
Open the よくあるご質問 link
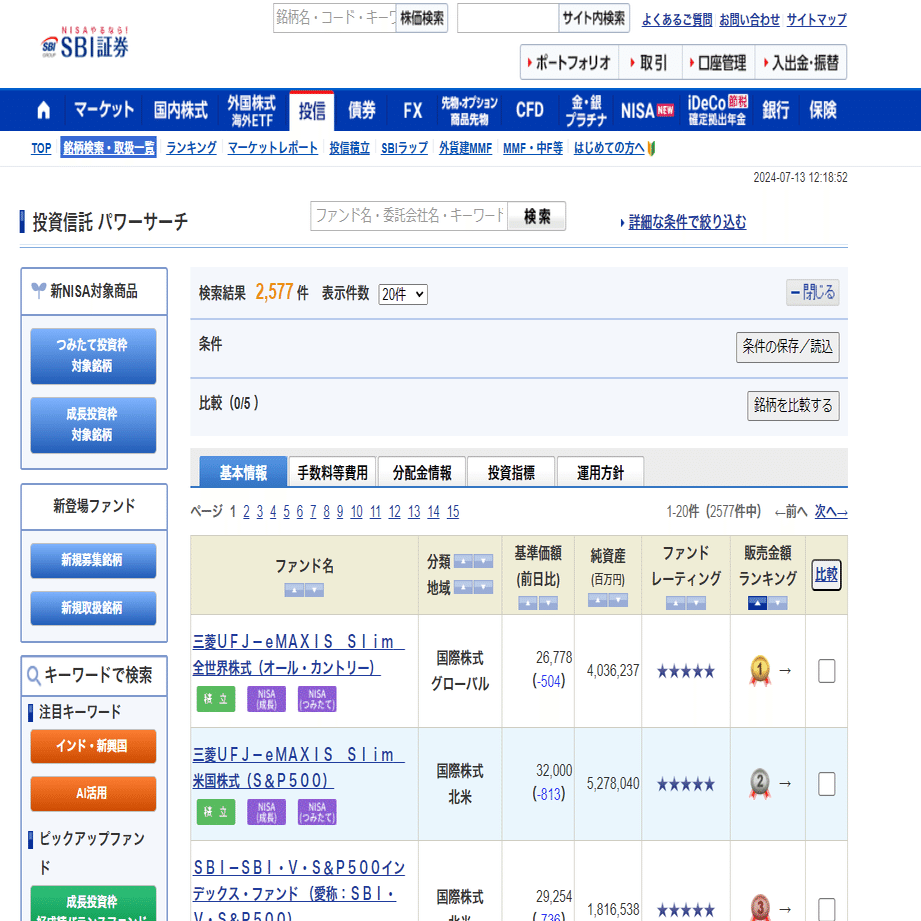[x=677, y=19]
